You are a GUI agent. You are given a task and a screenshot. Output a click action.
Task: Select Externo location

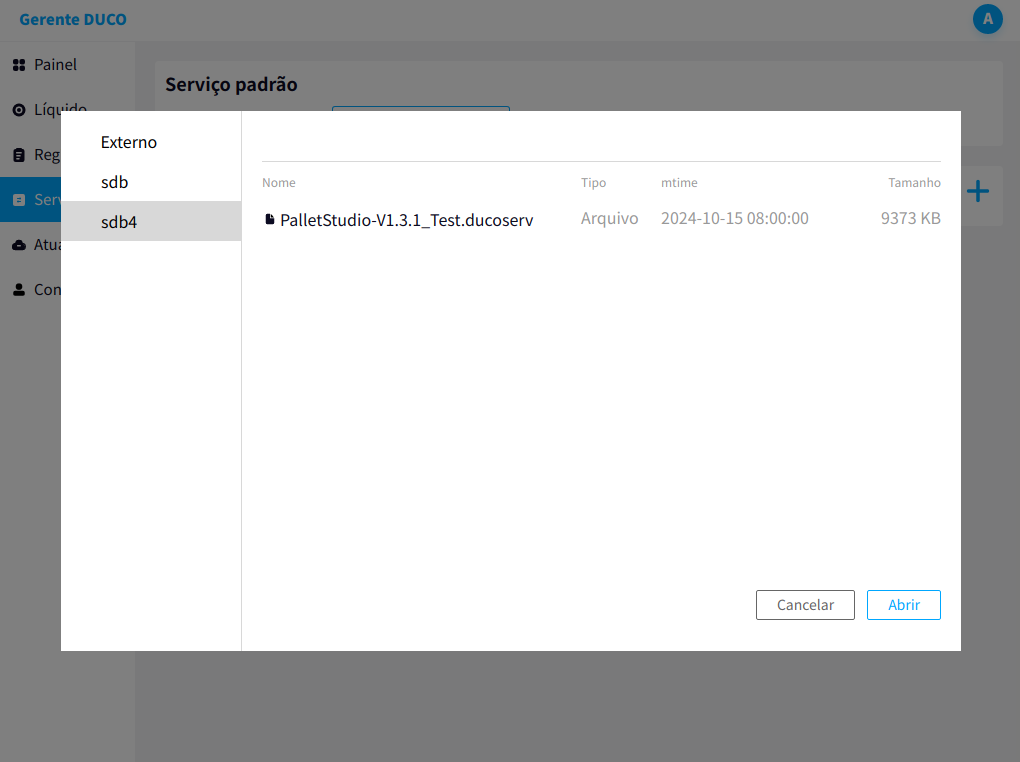point(151,142)
